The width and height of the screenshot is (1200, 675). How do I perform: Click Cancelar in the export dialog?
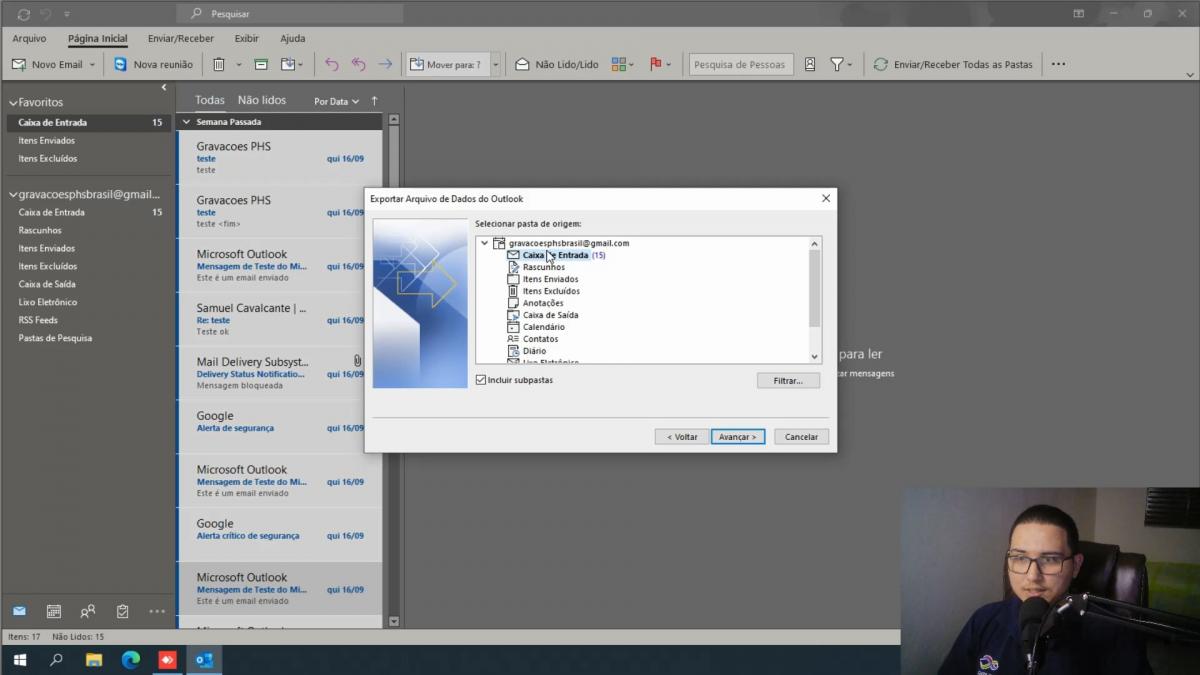[801, 437]
